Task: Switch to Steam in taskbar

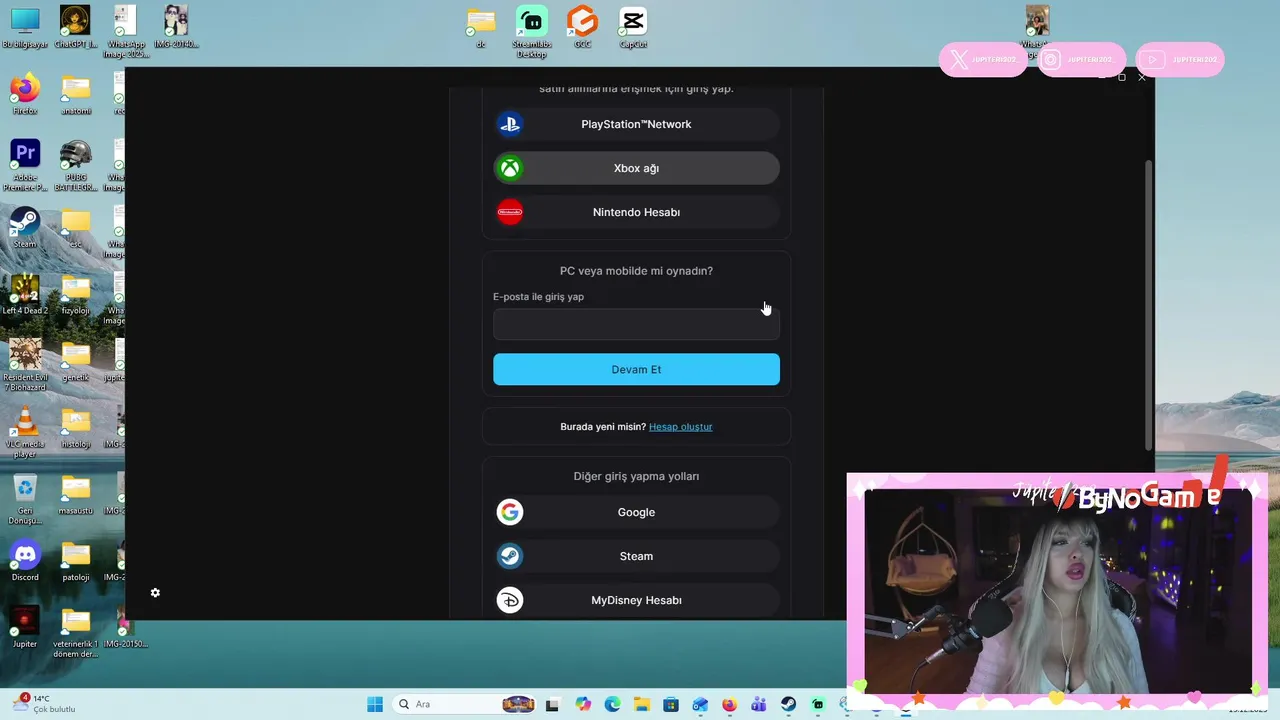Action: pos(789,704)
